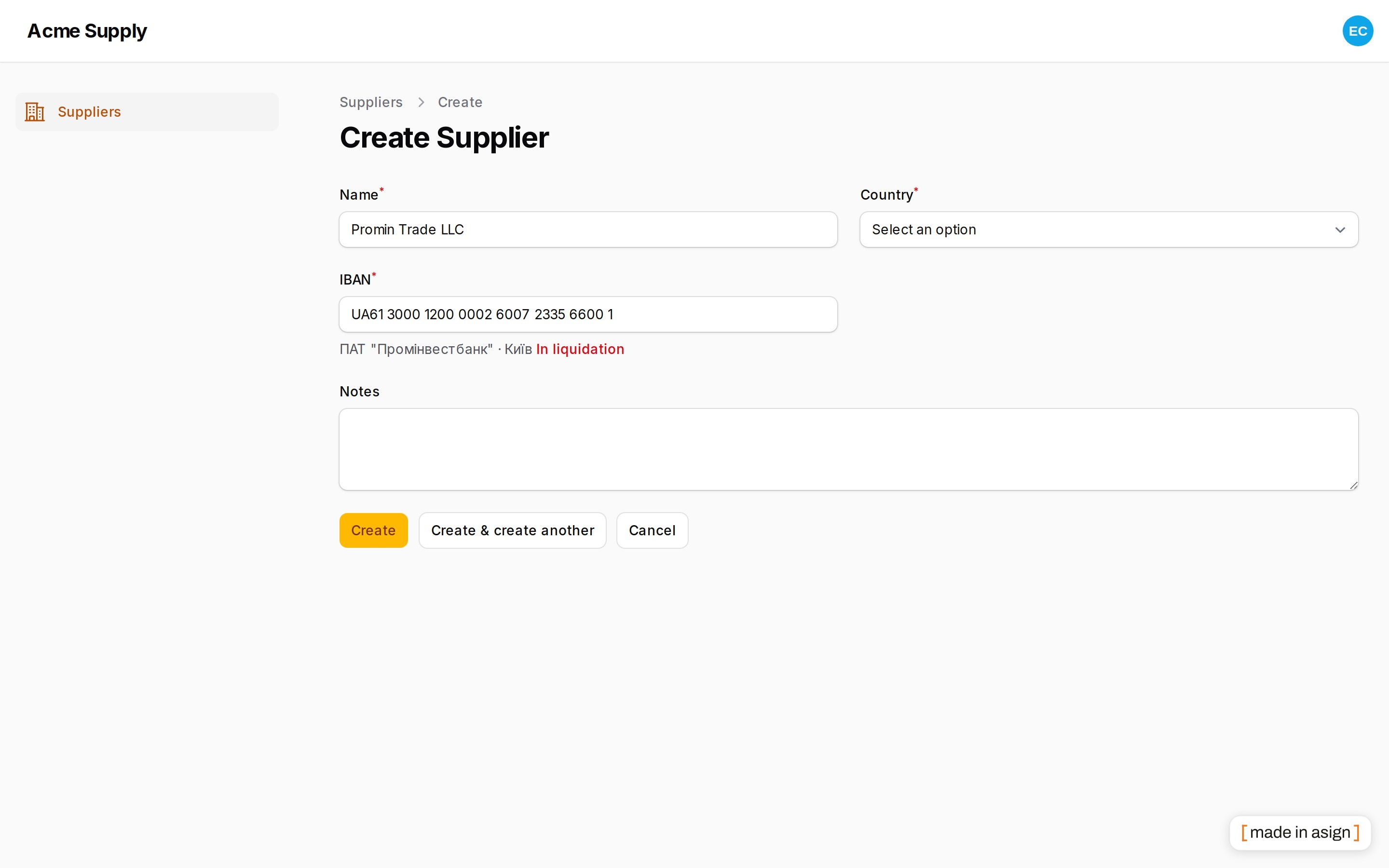Focus the IBAN input field

pyautogui.click(x=588, y=314)
